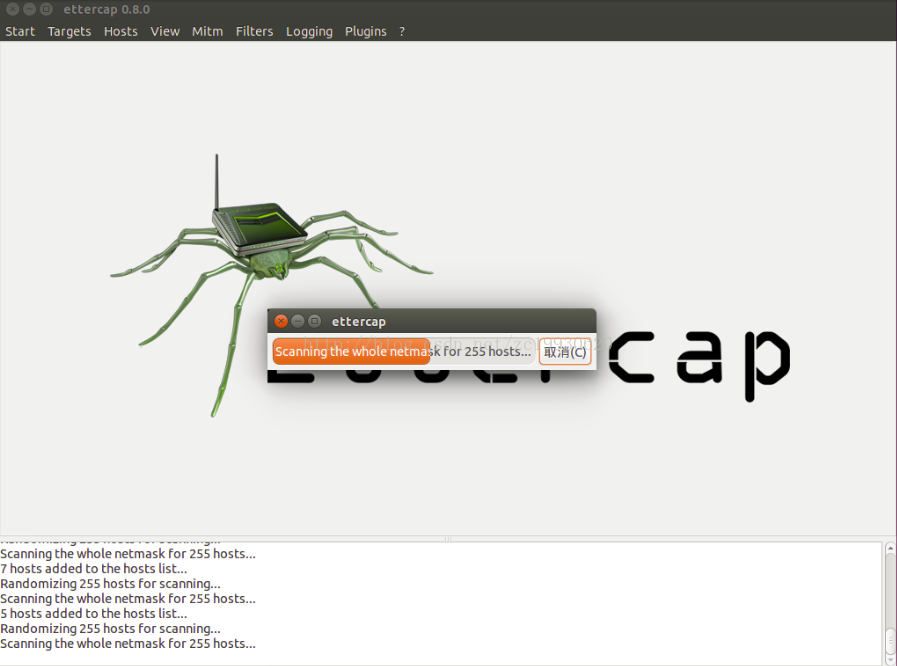Maximize the ettercap scan dialog
Image resolution: width=897 pixels, height=666 pixels.
point(314,321)
